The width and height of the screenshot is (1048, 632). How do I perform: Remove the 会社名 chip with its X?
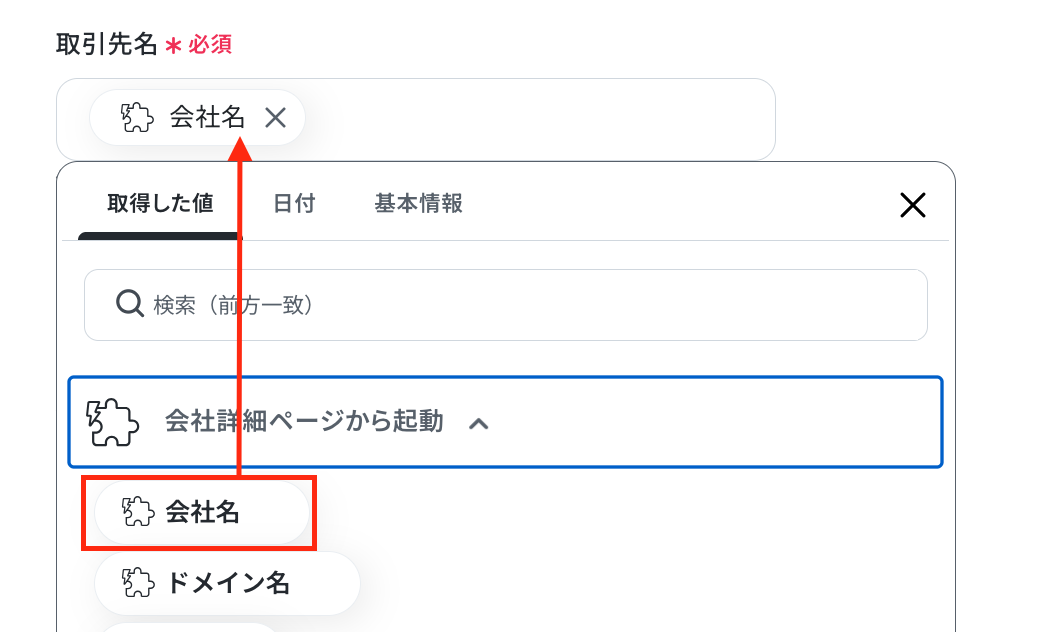click(x=275, y=118)
